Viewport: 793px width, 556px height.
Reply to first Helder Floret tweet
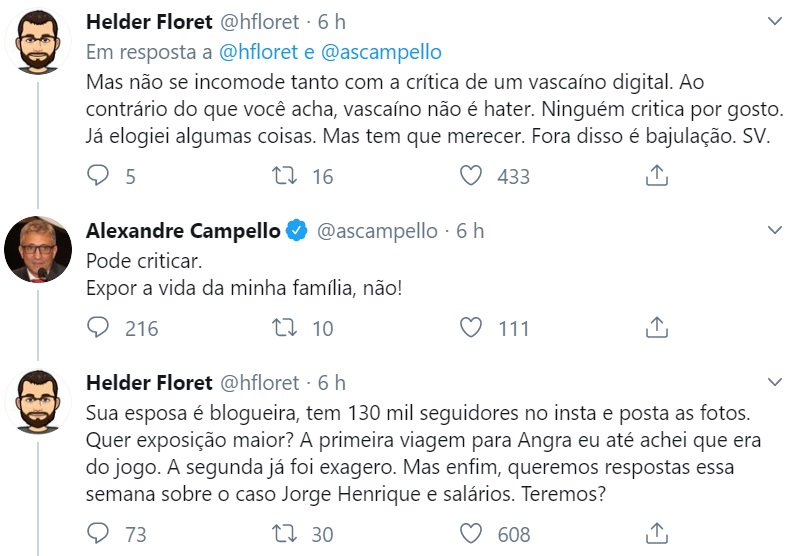[x=98, y=176]
